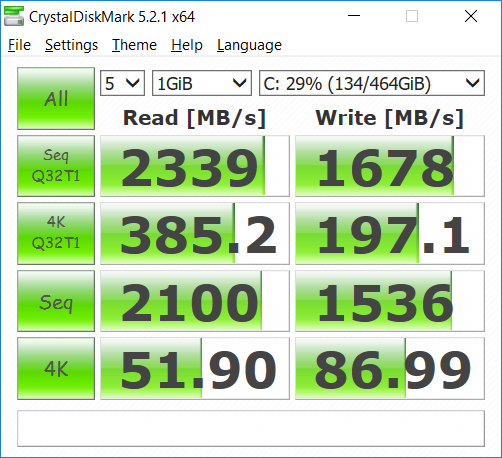The width and height of the screenshot is (502, 458).
Task: Click the CrystalDiskMark app icon in title bar
Action: (x=14, y=16)
